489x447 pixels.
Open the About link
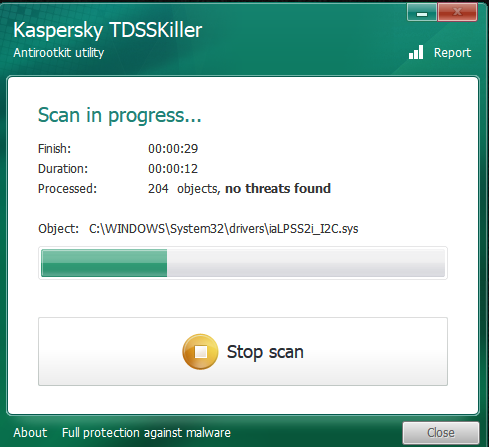point(30,433)
